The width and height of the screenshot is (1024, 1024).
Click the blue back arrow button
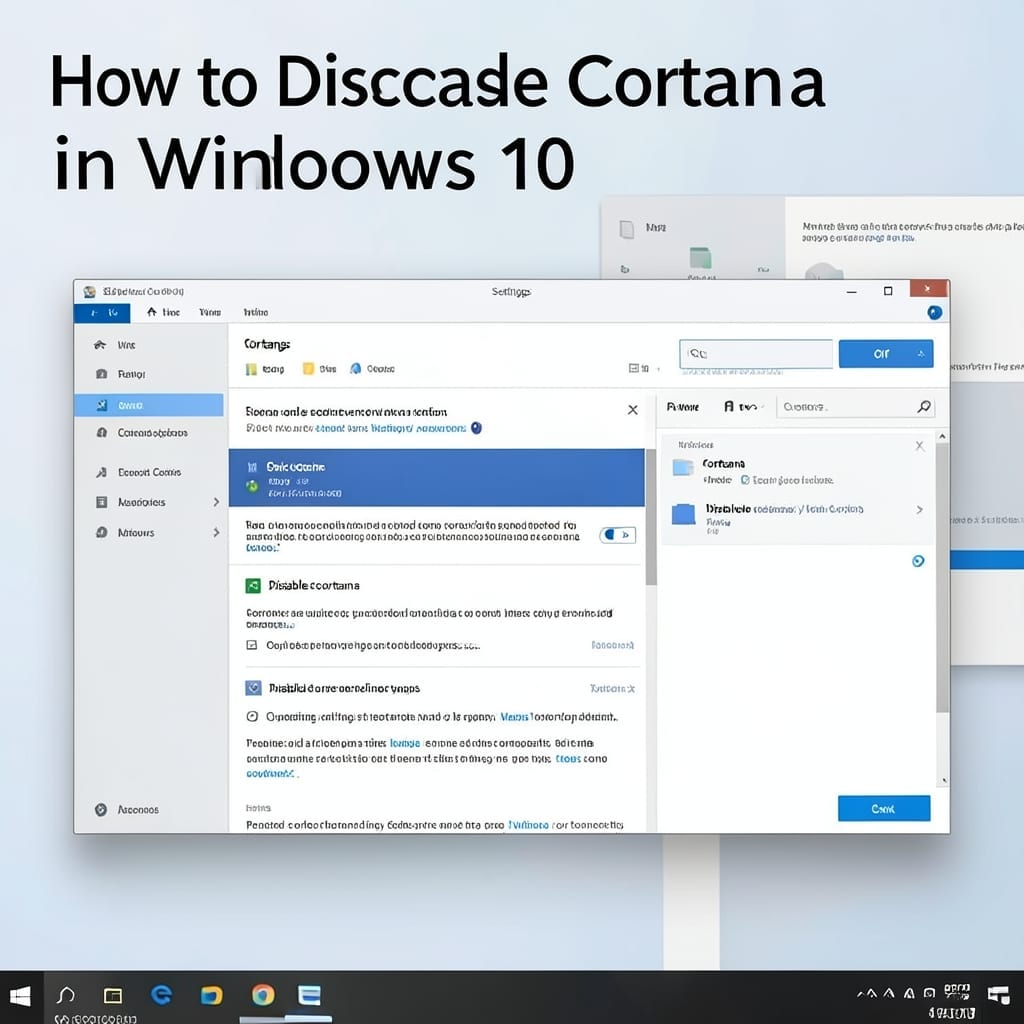[x=102, y=313]
